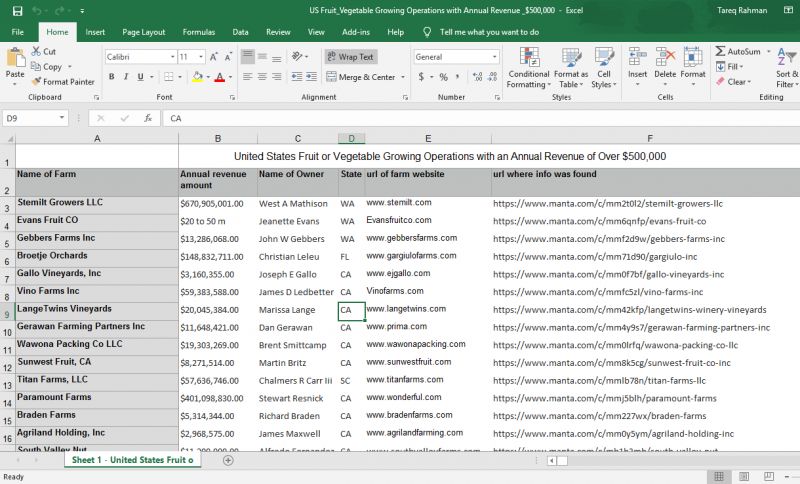This screenshot has height=484, width=800.
Task: Expand the font size 11 dropdown
Action: click(x=201, y=57)
